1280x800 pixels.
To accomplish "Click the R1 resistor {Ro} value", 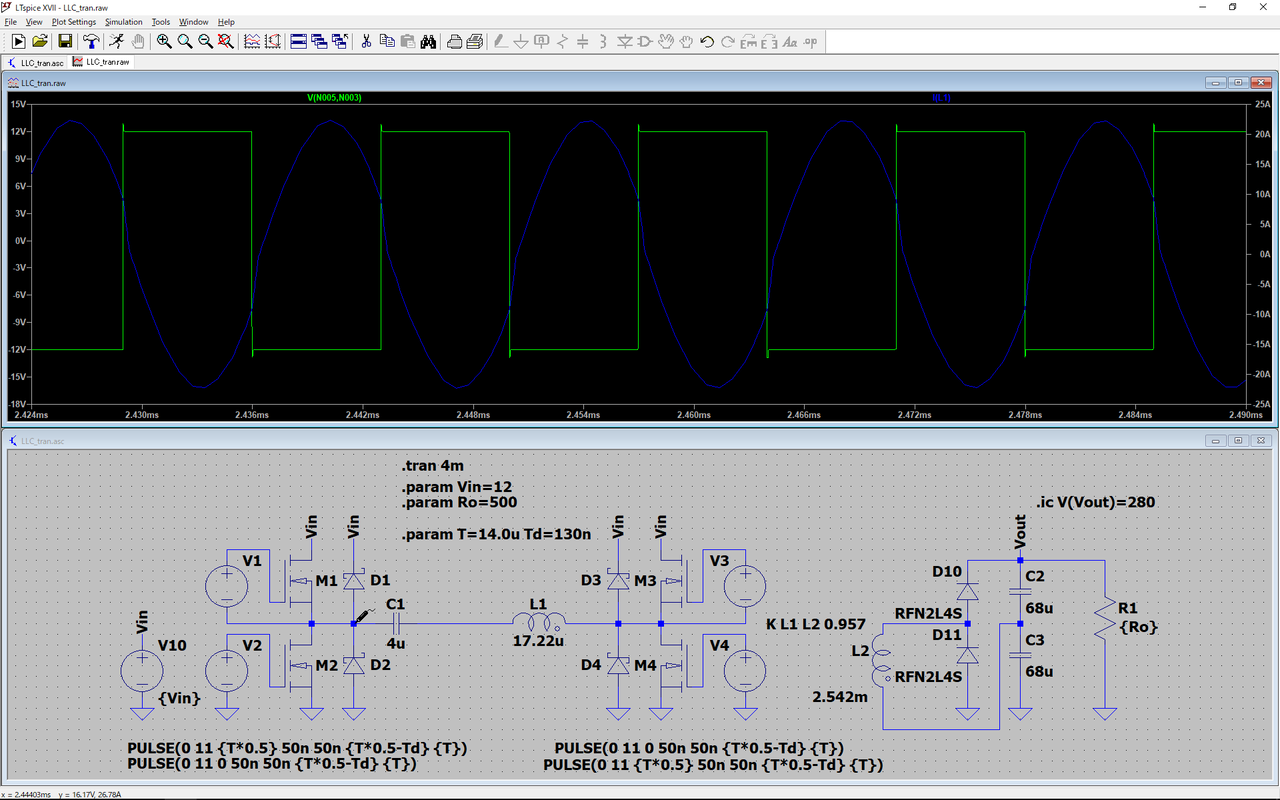I will click(1138, 627).
